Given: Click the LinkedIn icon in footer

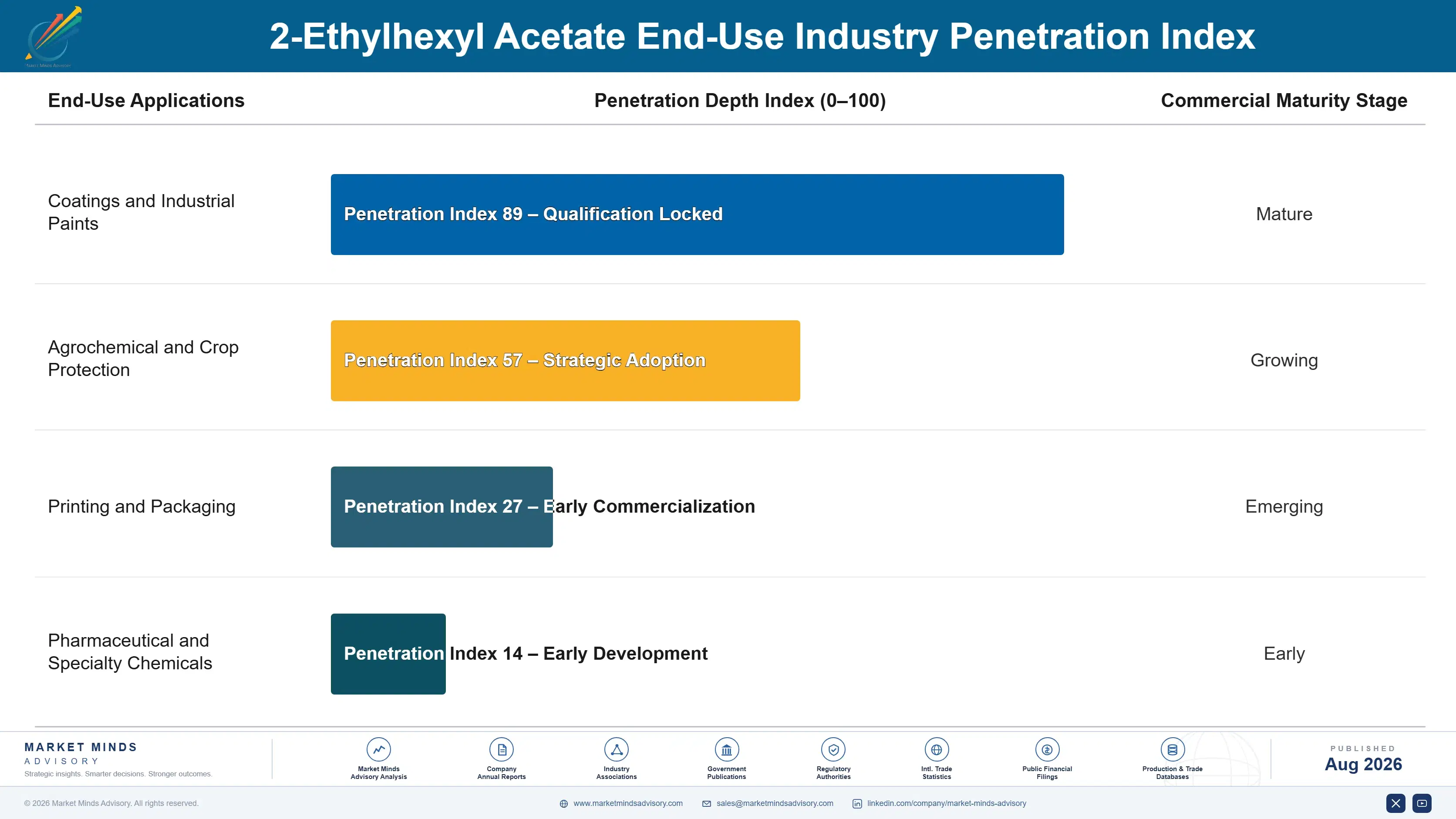Looking at the screenshot, I should click(x=857, y=804).
